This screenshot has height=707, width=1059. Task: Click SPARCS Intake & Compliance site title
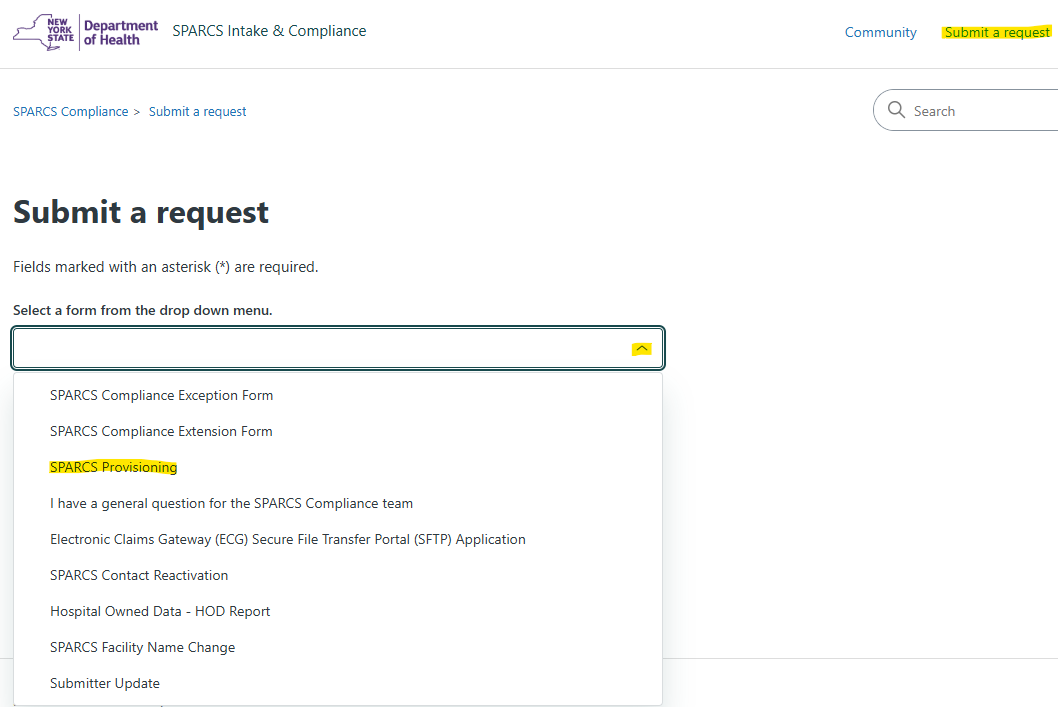tap(269, 31)
